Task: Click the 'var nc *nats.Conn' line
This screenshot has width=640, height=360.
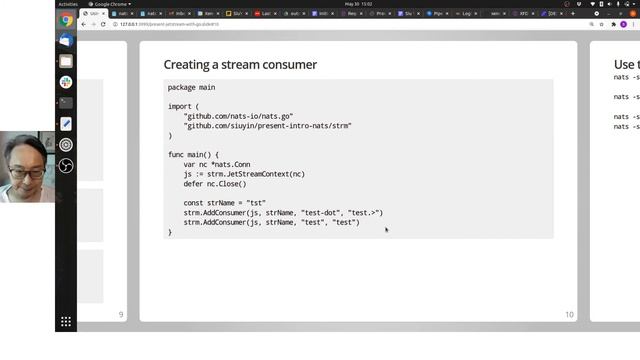Action: 217,164
